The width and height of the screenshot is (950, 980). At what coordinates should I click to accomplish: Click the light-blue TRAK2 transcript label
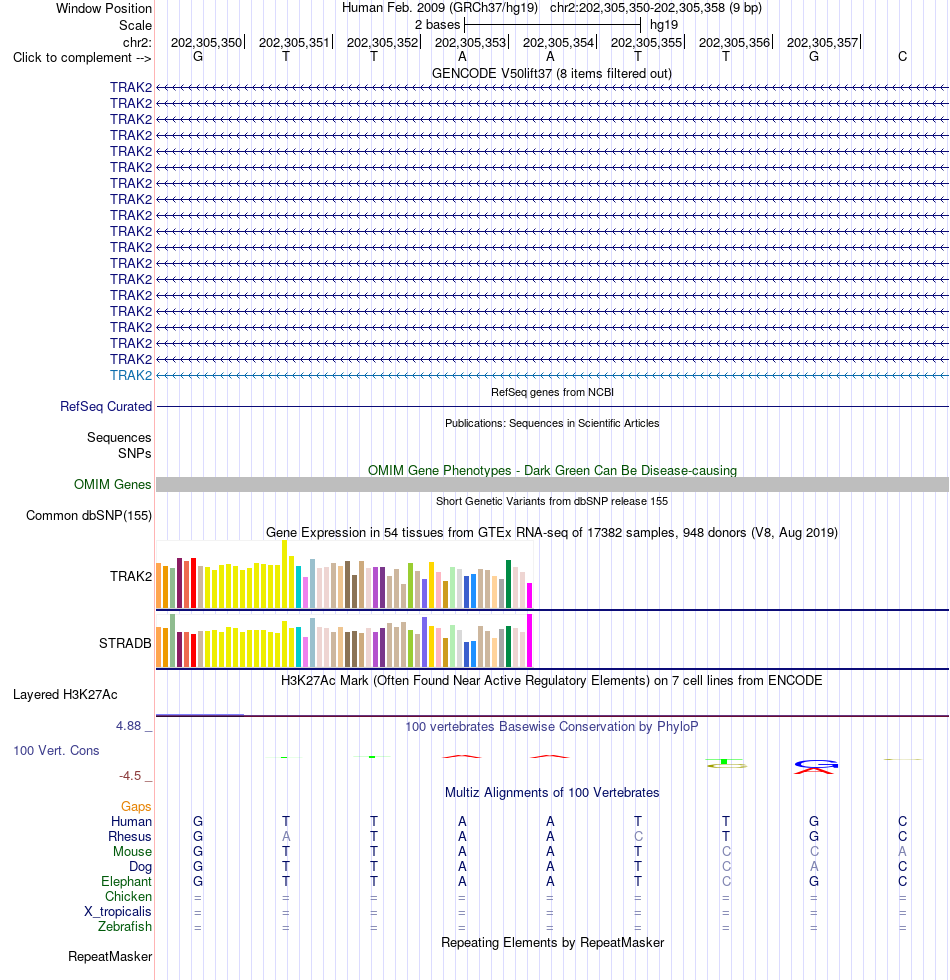point(131,375)
